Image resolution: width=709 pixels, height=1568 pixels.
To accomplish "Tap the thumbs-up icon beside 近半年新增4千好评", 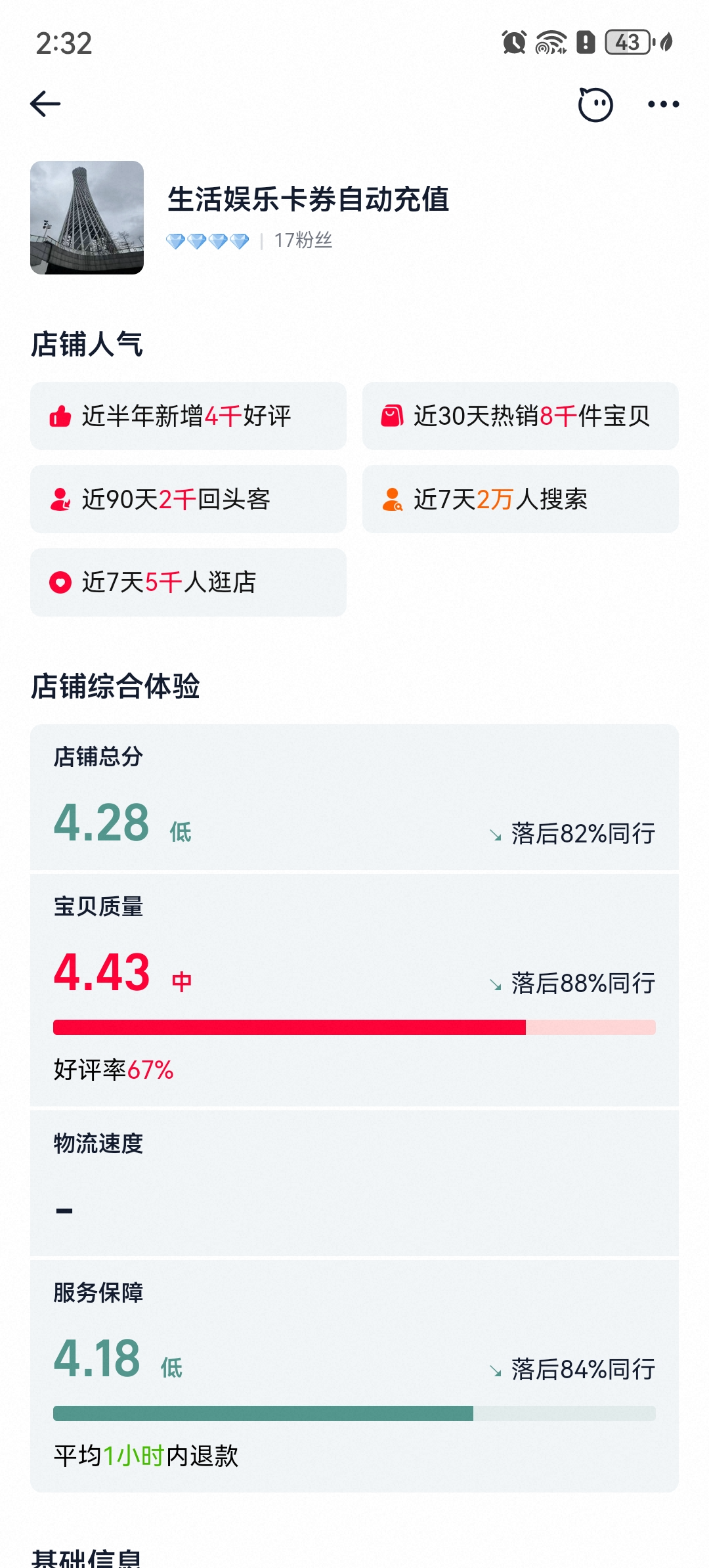I will pyautogui.click(x=60, y=416).
